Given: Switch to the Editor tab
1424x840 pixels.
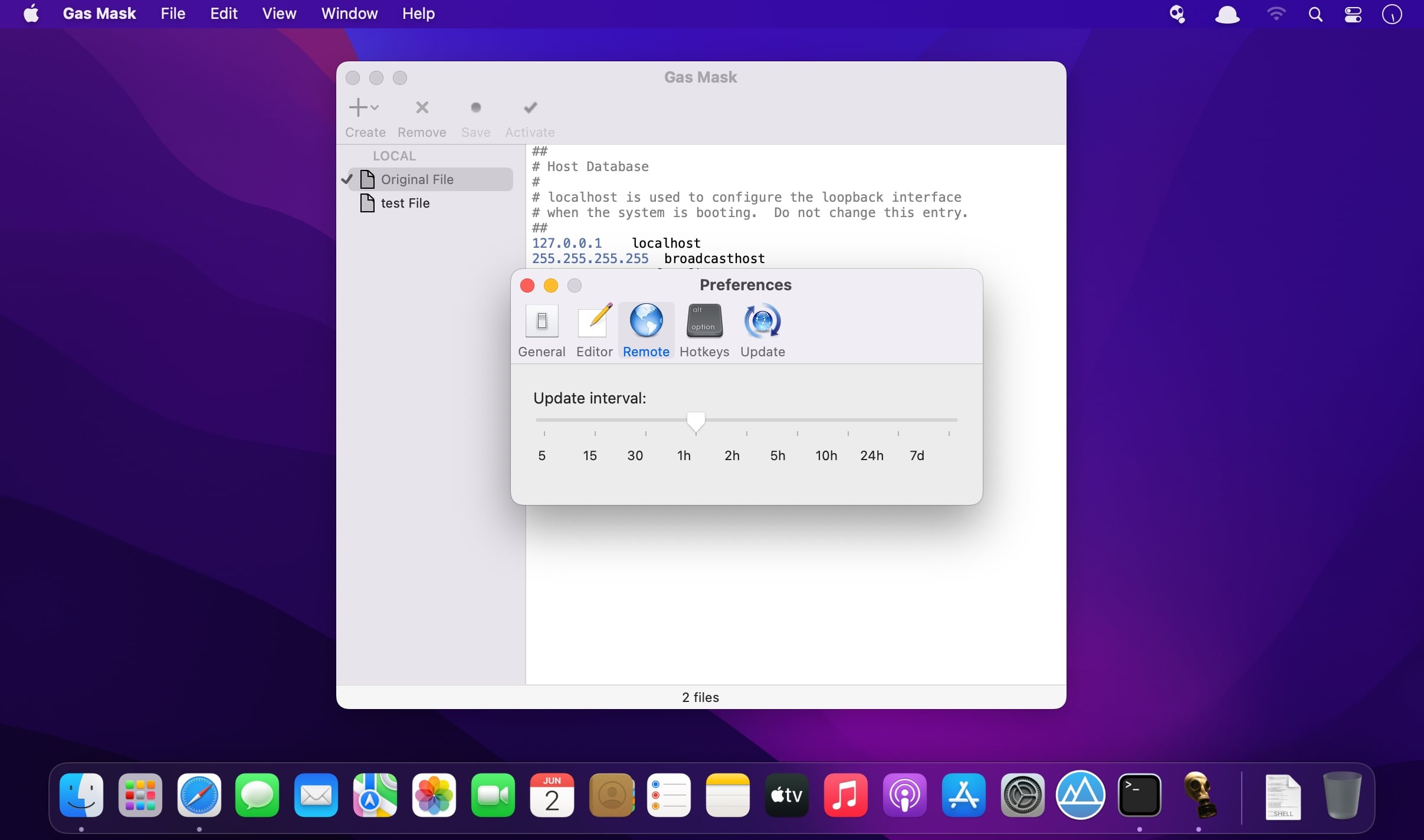Looking at the screenshot, I should tap(595, 329).
